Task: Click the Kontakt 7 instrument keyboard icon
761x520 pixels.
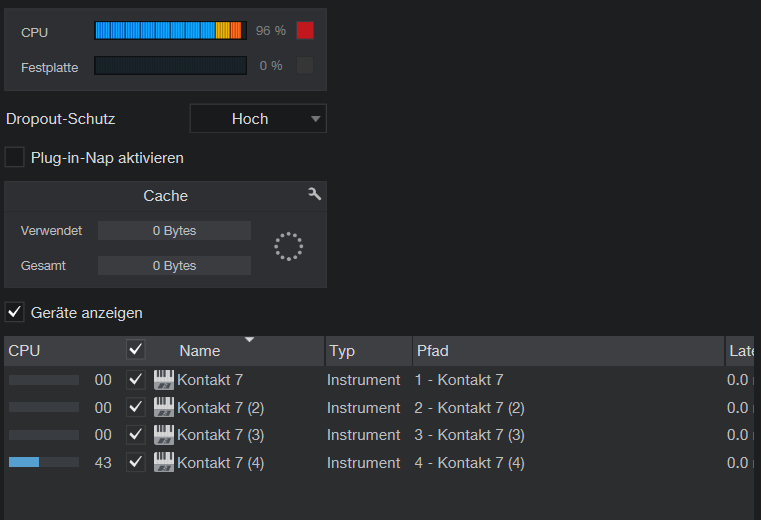Action: (x=164, y=380)
